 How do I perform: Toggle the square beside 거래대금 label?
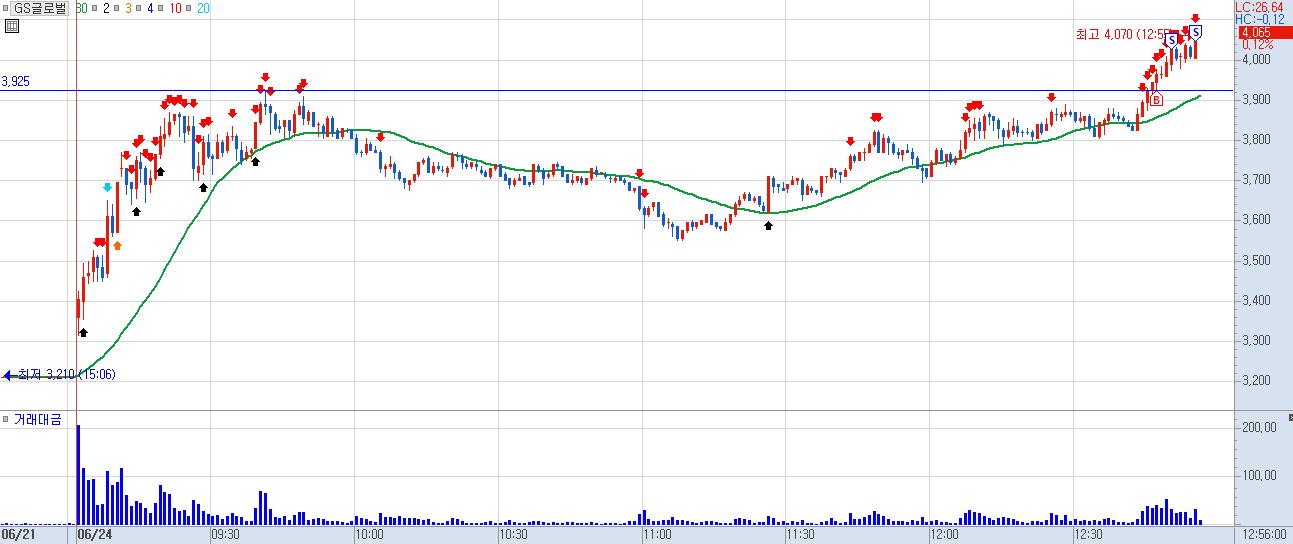coord(6,419)
